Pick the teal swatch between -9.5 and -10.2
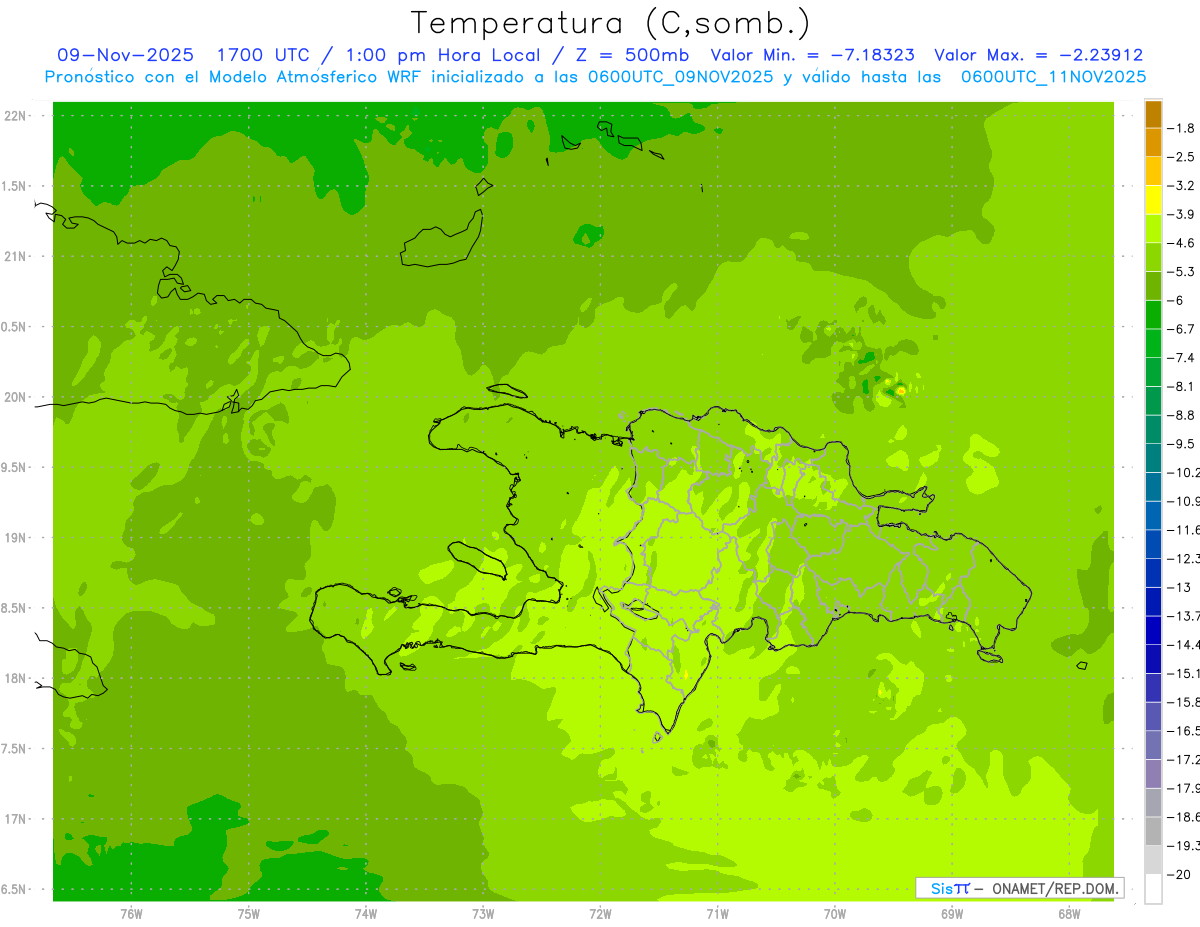This screenshot has width=1200, height=927. click(x=1153, y=458)
